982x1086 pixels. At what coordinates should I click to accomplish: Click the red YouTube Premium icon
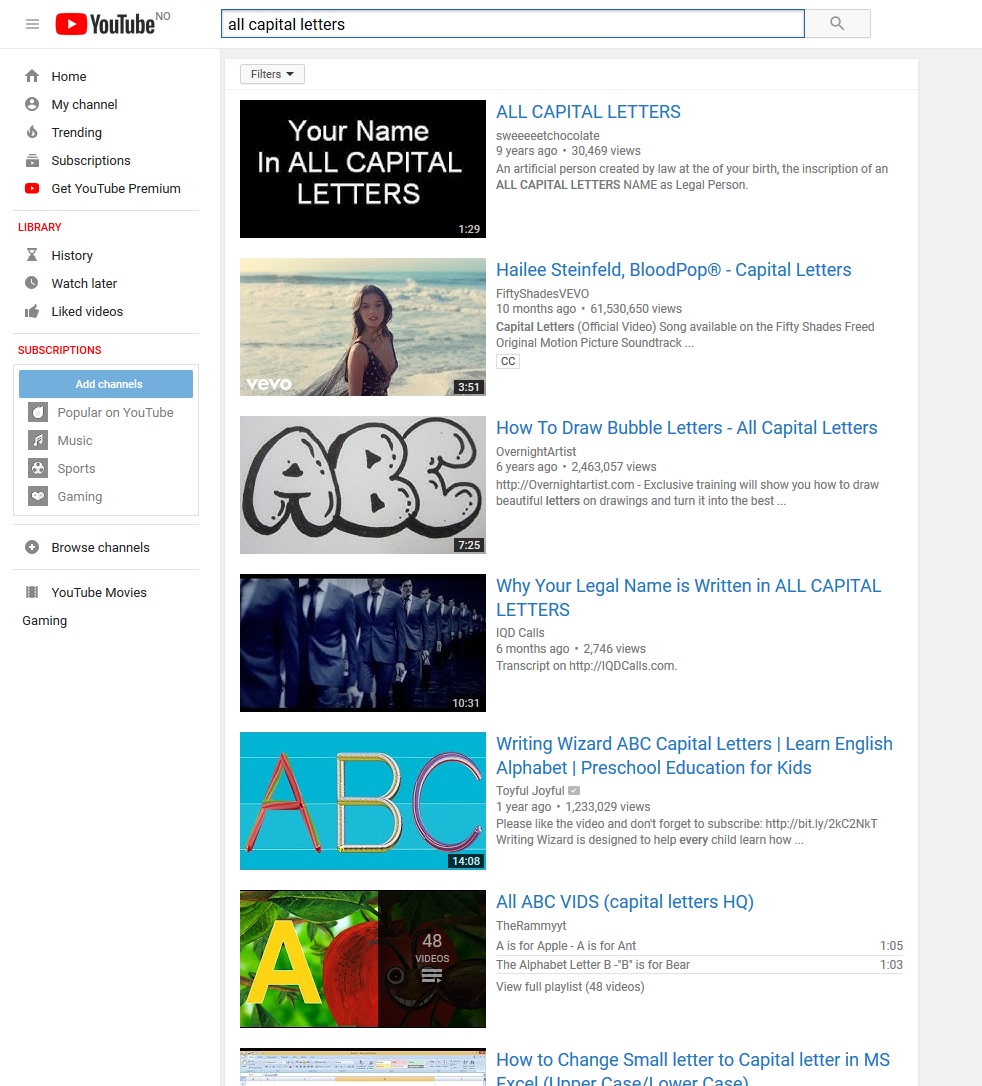tap(32, 188)
